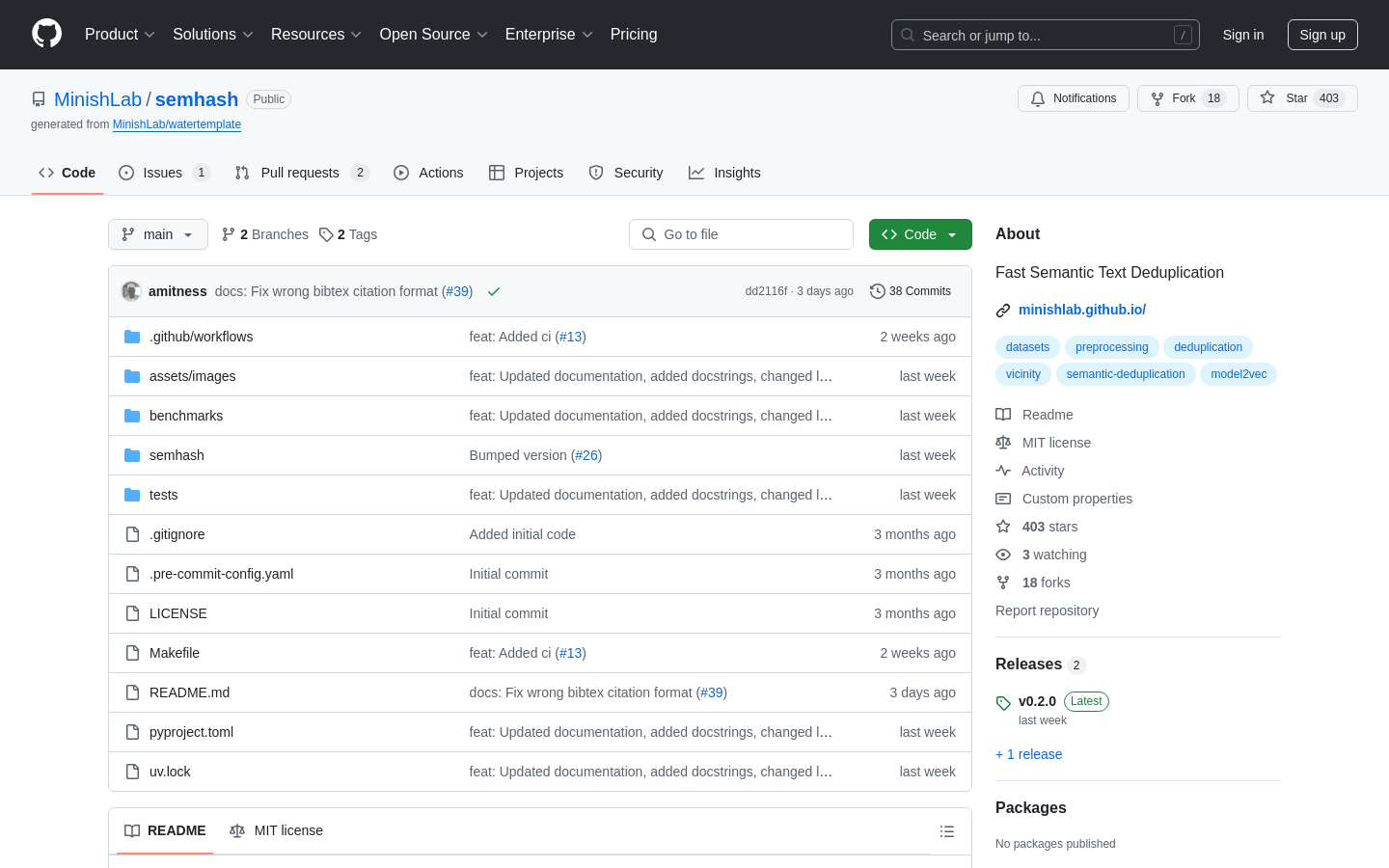The height and width of the screenshot is (868, 1389).
Task: Click the model2vec topic tag
Action: (x=1239, y=374)
